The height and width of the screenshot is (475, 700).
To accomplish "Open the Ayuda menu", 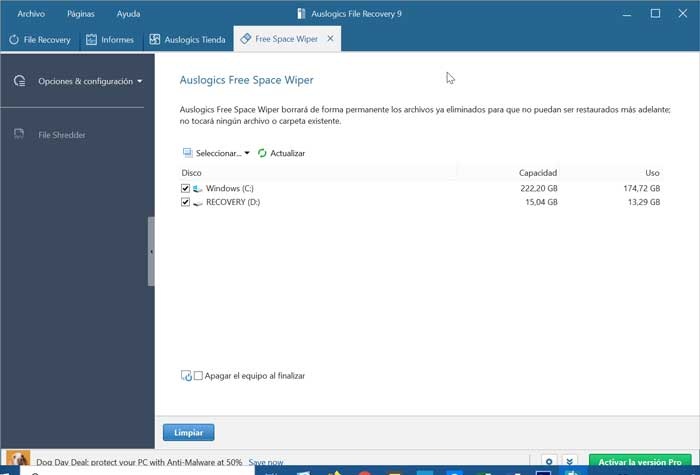I will click(129, 14).
